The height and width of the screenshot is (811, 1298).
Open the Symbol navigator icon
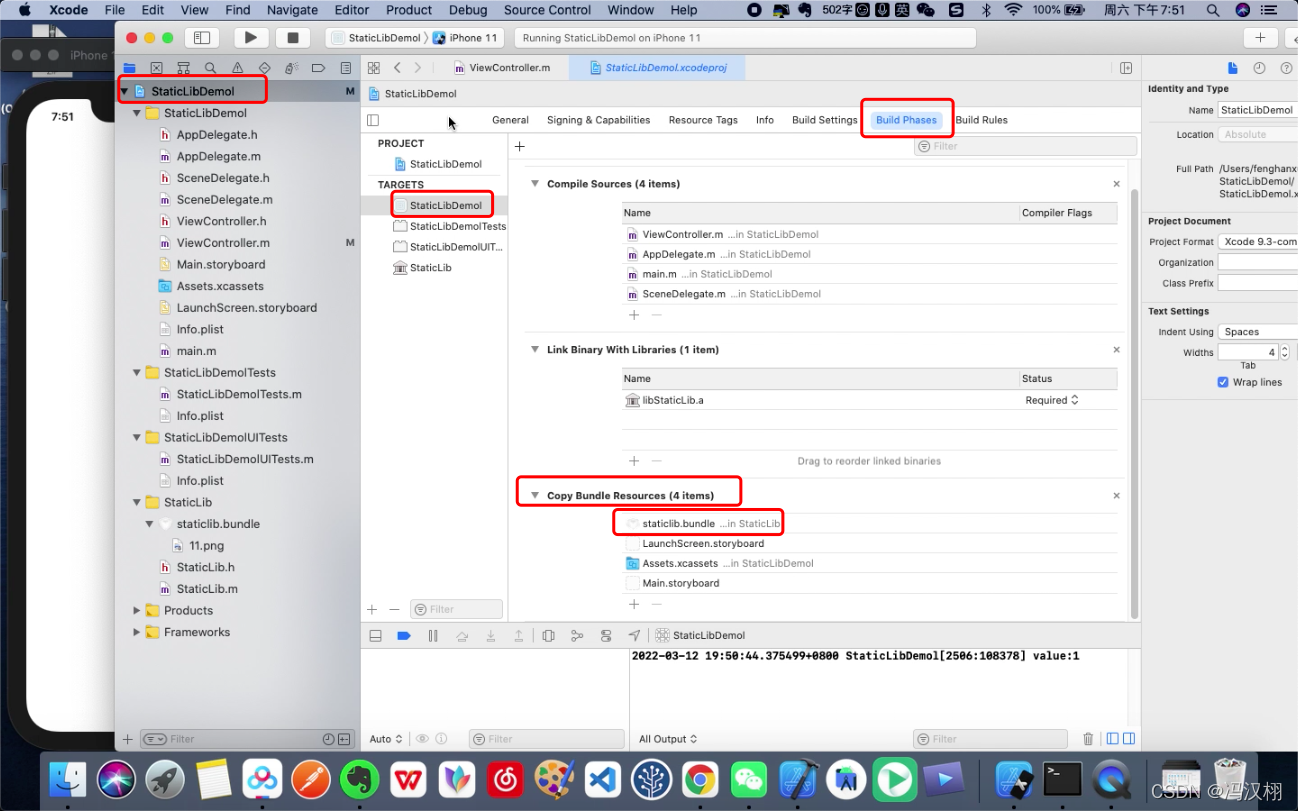pos(183,68)
